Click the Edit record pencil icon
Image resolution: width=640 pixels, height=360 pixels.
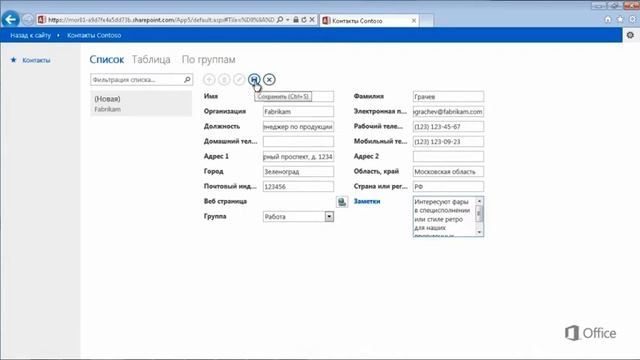239,80
